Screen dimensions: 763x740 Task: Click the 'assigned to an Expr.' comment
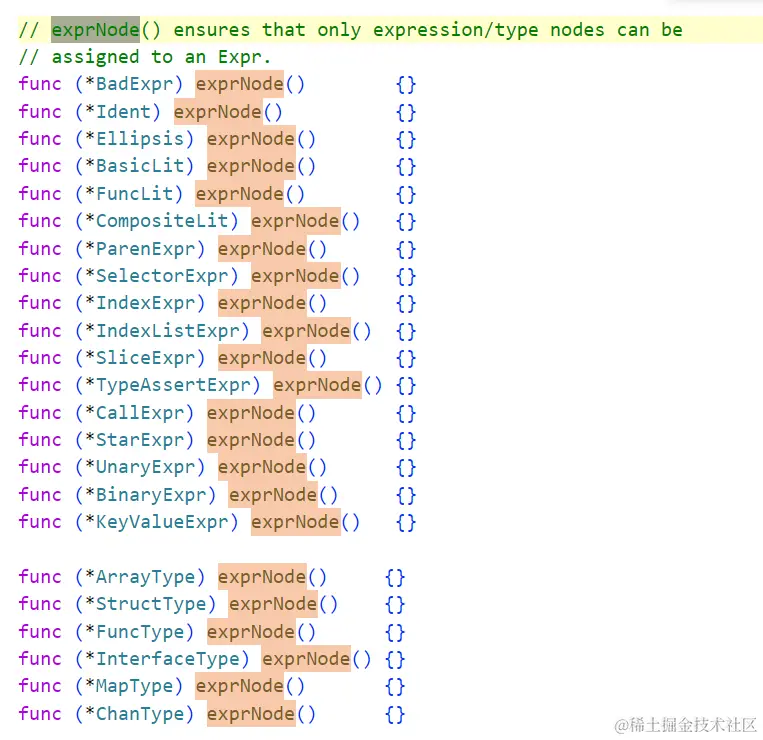(x=161, y=57)
